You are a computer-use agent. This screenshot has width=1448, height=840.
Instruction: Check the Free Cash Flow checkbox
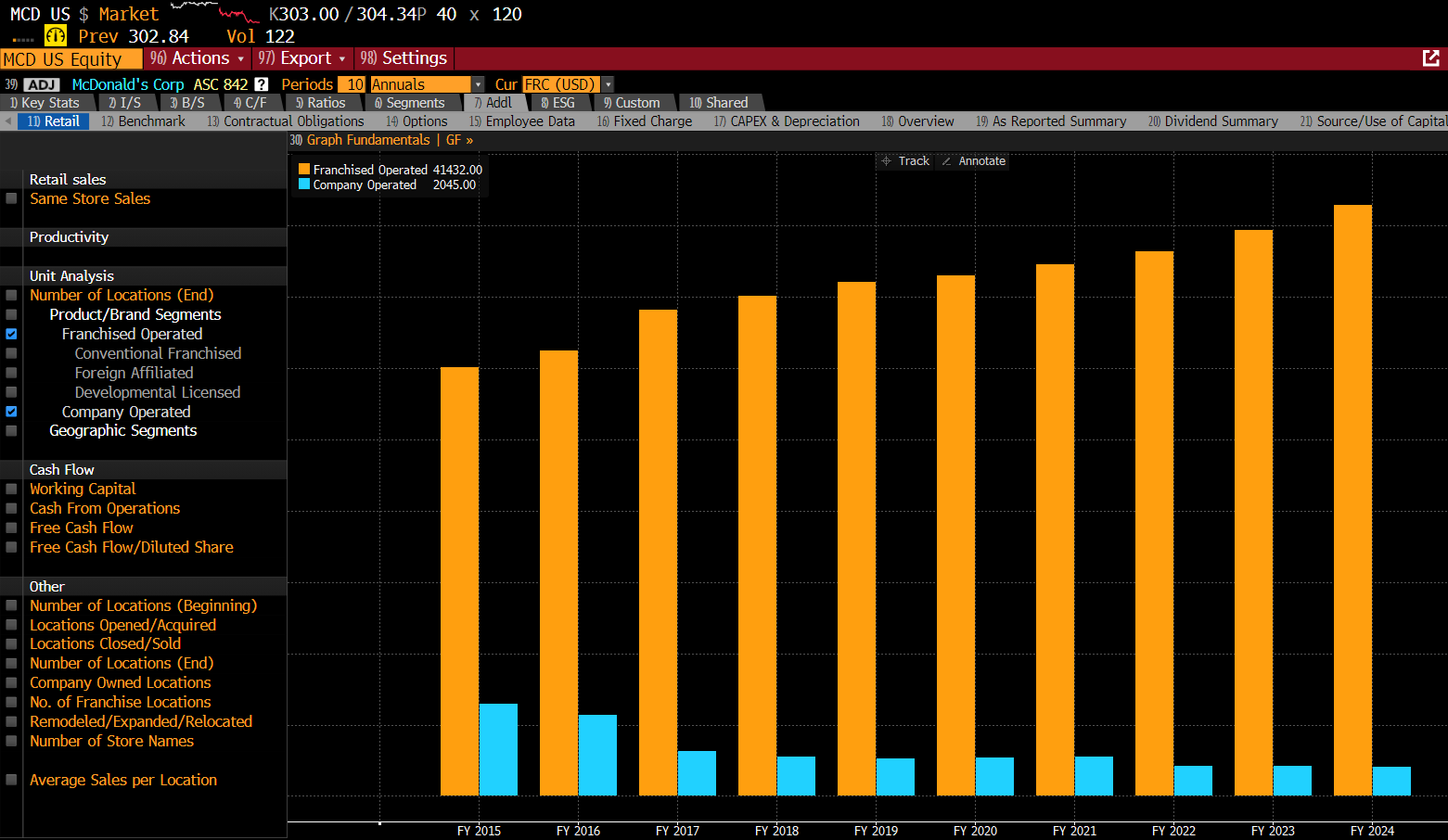[x=11, y=528]
